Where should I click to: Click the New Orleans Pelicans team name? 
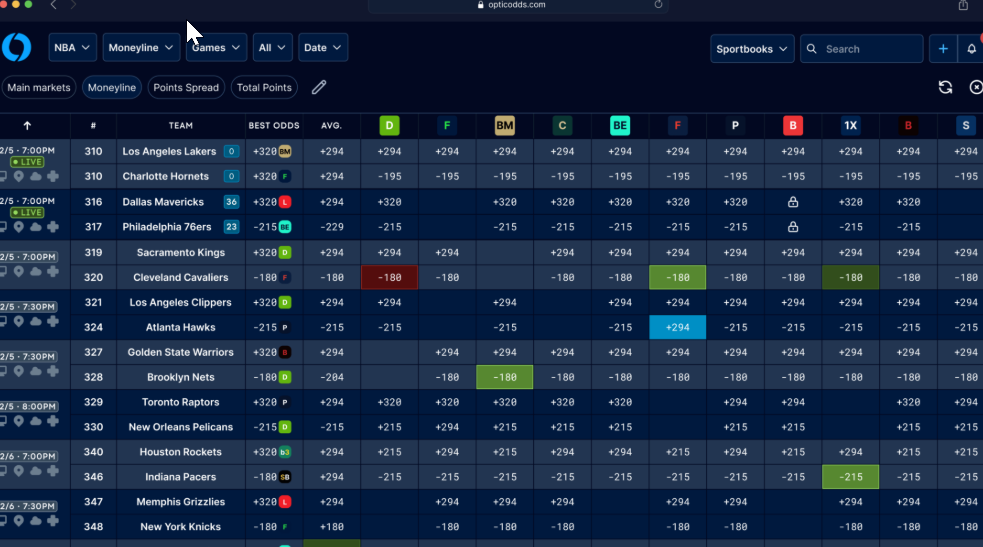181,427
